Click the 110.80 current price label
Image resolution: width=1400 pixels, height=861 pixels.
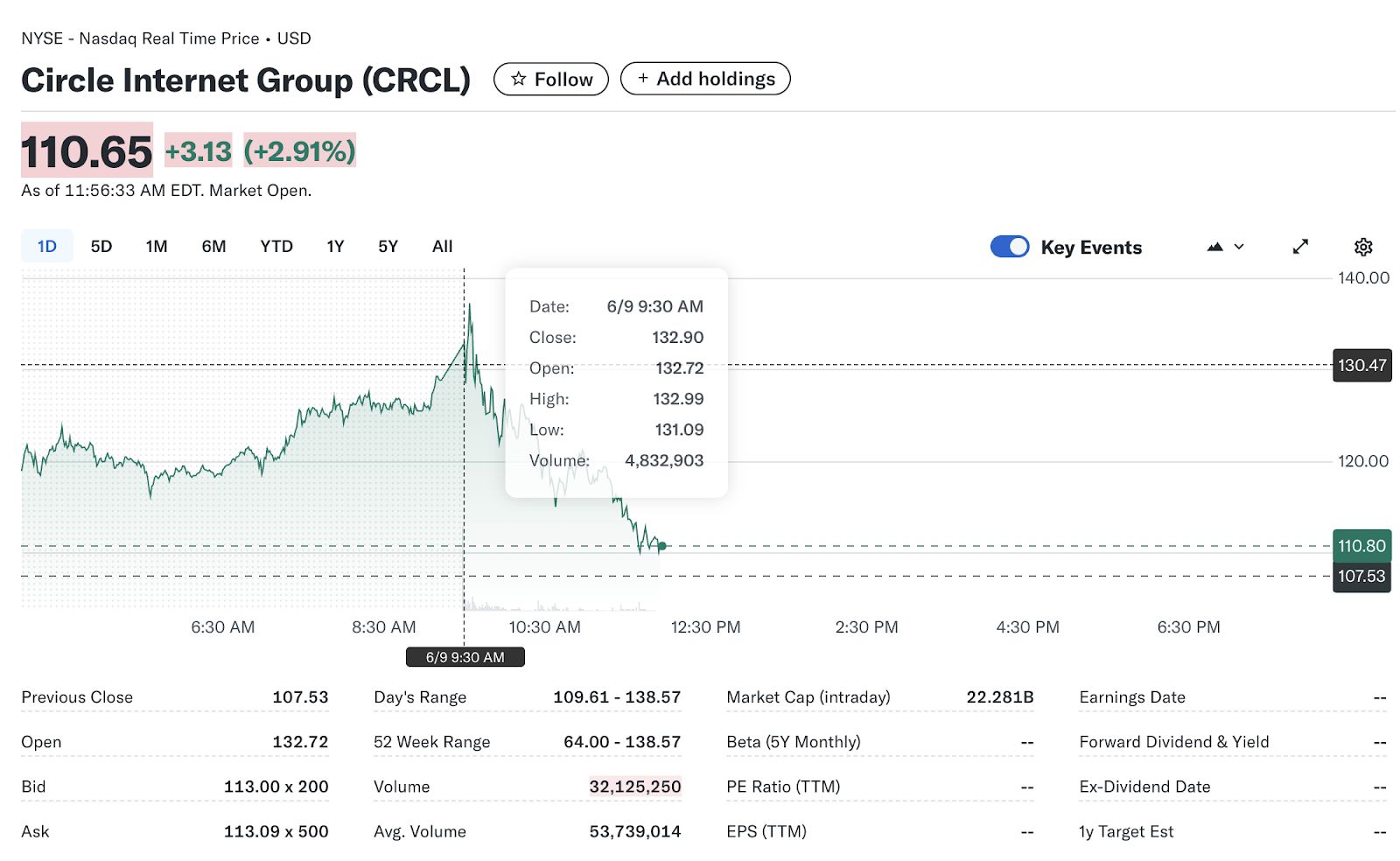(1361, 546)
